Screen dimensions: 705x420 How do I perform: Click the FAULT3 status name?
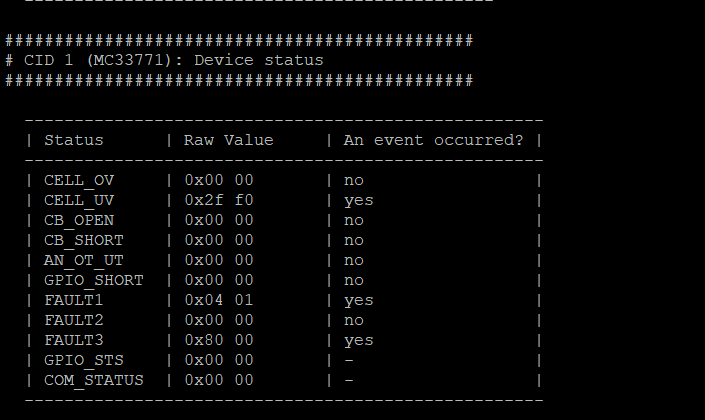(x=74, y=340)
